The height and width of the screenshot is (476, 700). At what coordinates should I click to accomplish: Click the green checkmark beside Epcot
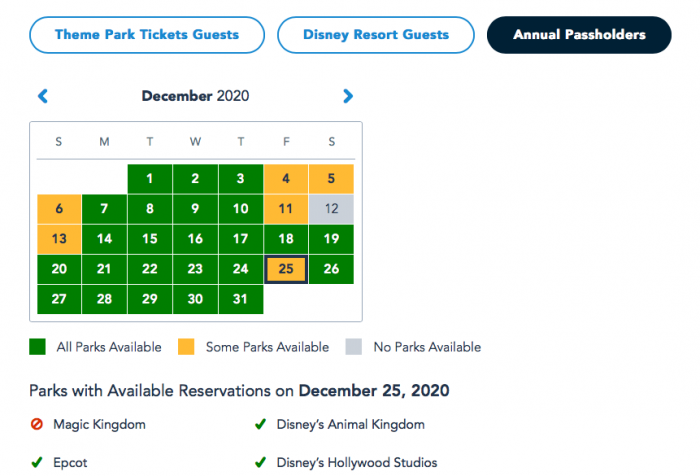(x=37, y=462)
